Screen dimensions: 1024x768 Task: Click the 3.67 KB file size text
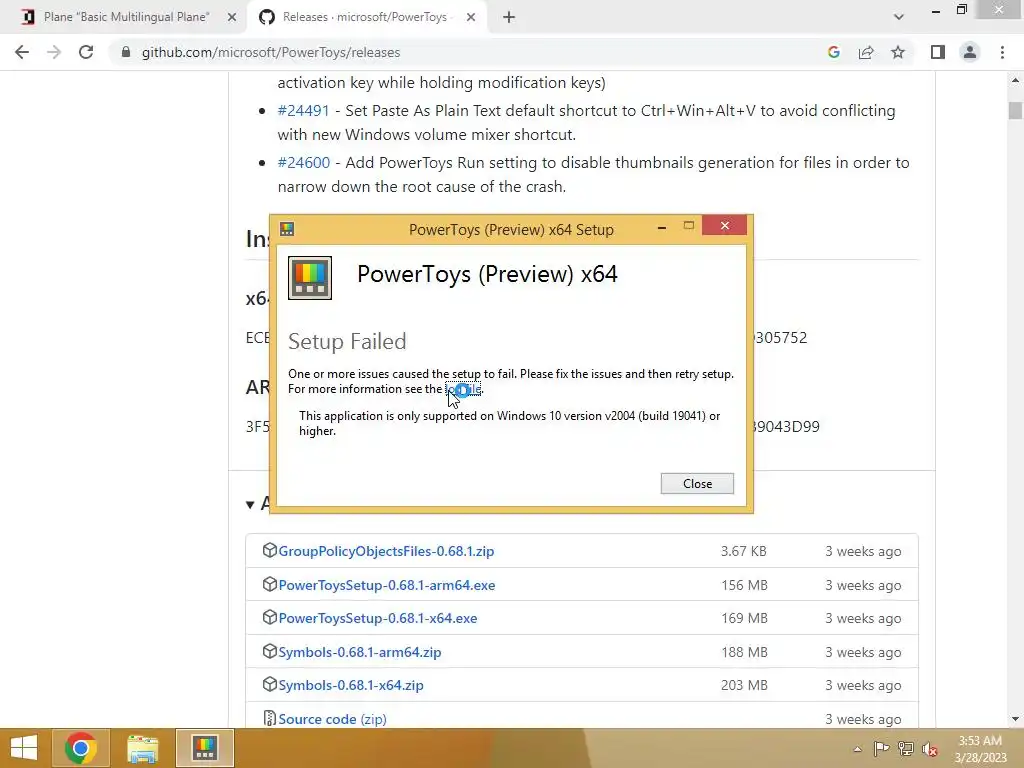coord(744,551)
